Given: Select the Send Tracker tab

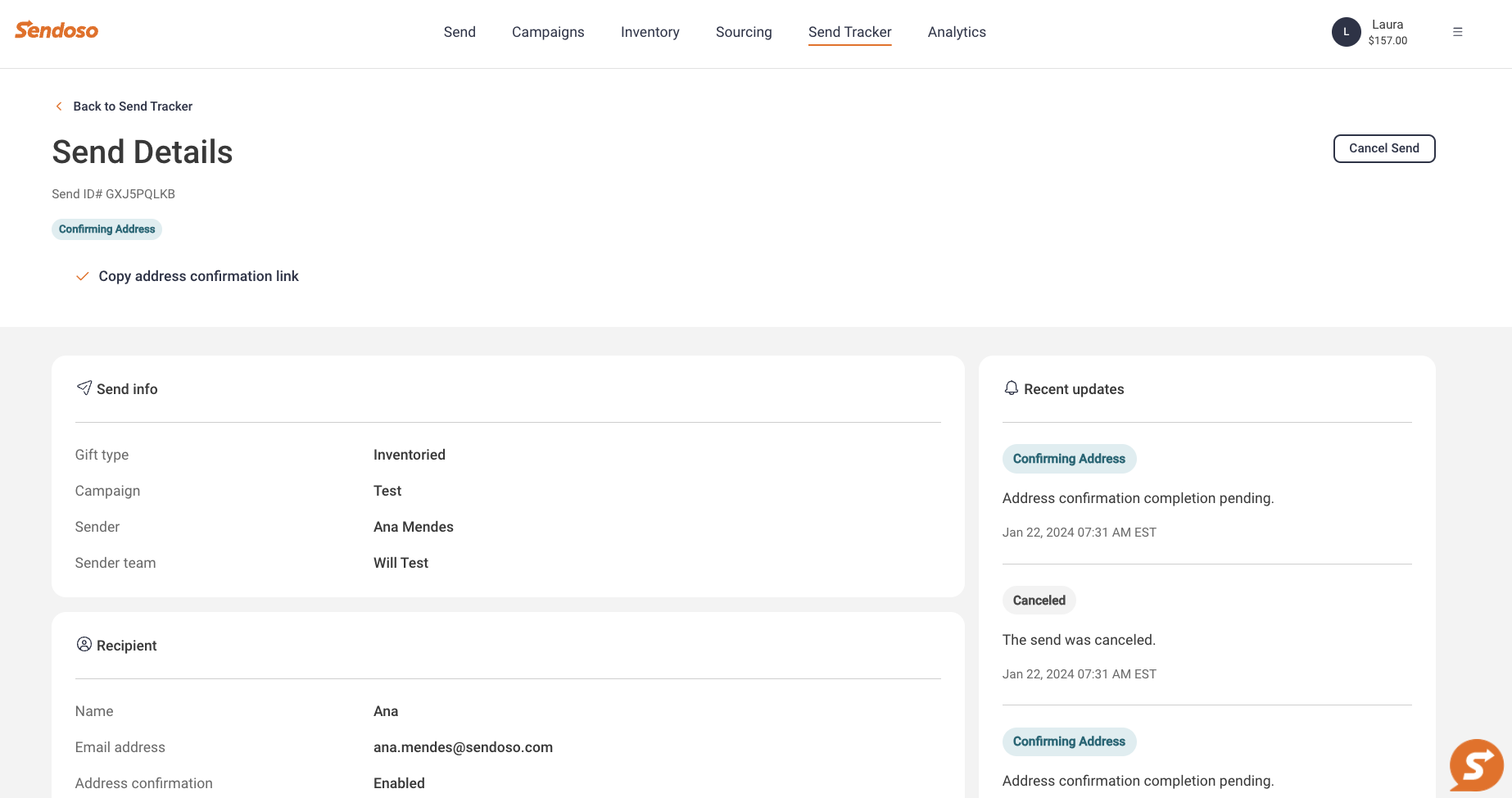Looking at the screenshot, I should pos(849,32).
